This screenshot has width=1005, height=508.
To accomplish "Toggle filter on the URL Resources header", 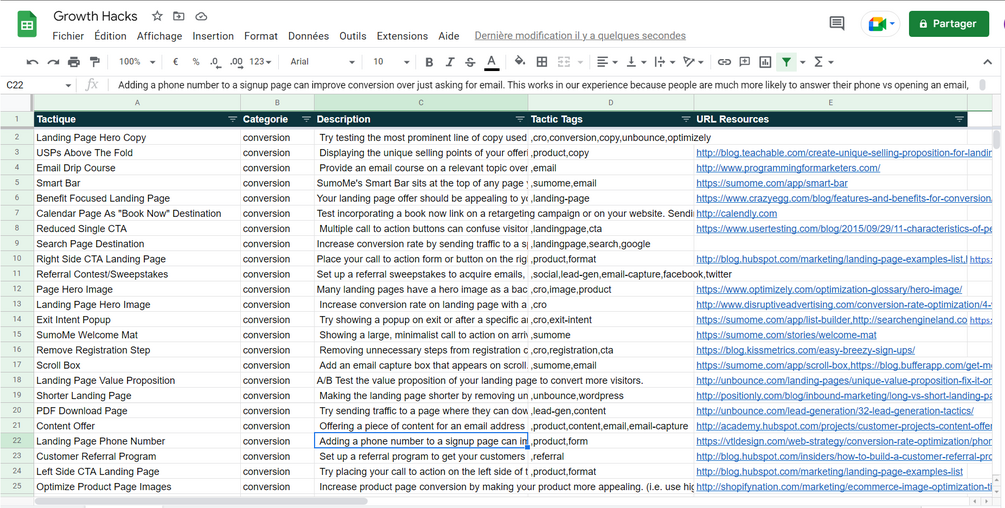I will pyautogui.click(x=959, y=119).
